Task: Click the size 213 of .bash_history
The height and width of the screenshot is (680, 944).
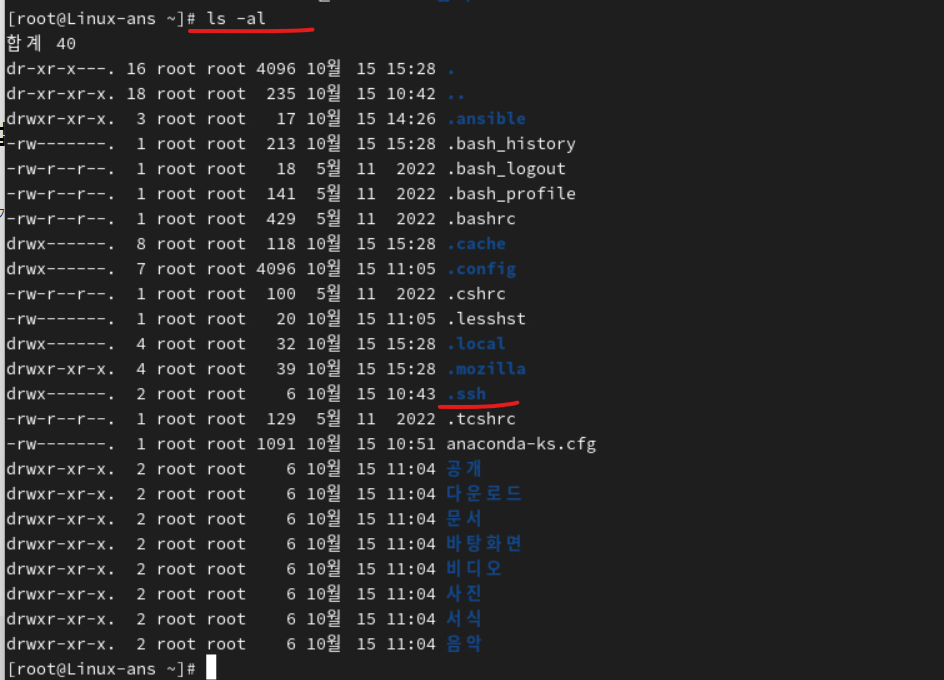Action: (x=281, y=144)
